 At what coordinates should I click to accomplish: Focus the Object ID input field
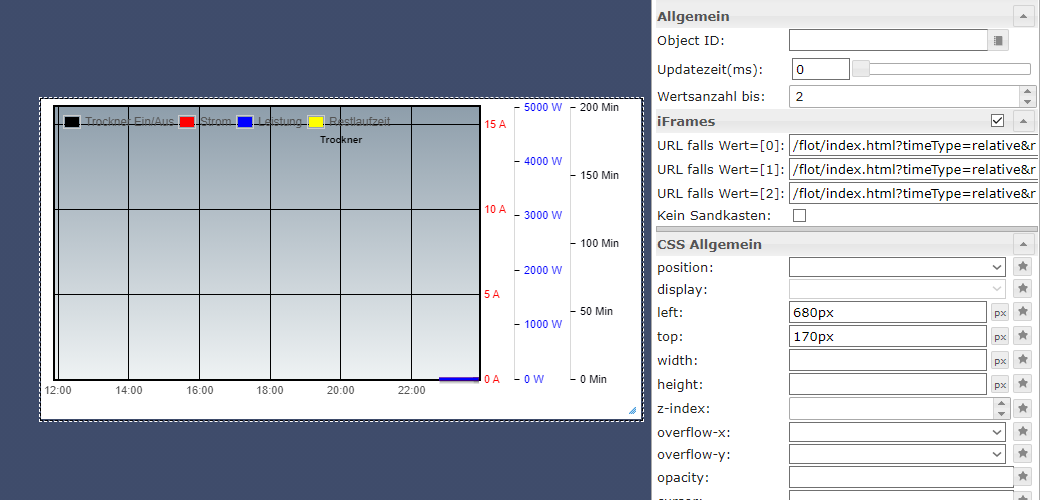(889, 40)
